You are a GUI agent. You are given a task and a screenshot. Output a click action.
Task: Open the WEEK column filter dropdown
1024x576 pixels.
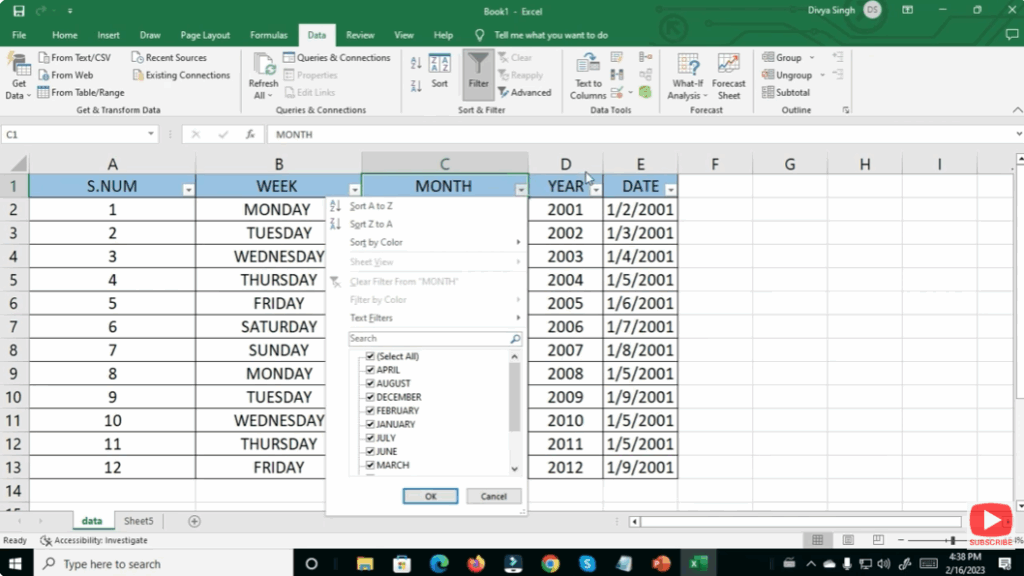pyautogui.click(x=354, y=189)
